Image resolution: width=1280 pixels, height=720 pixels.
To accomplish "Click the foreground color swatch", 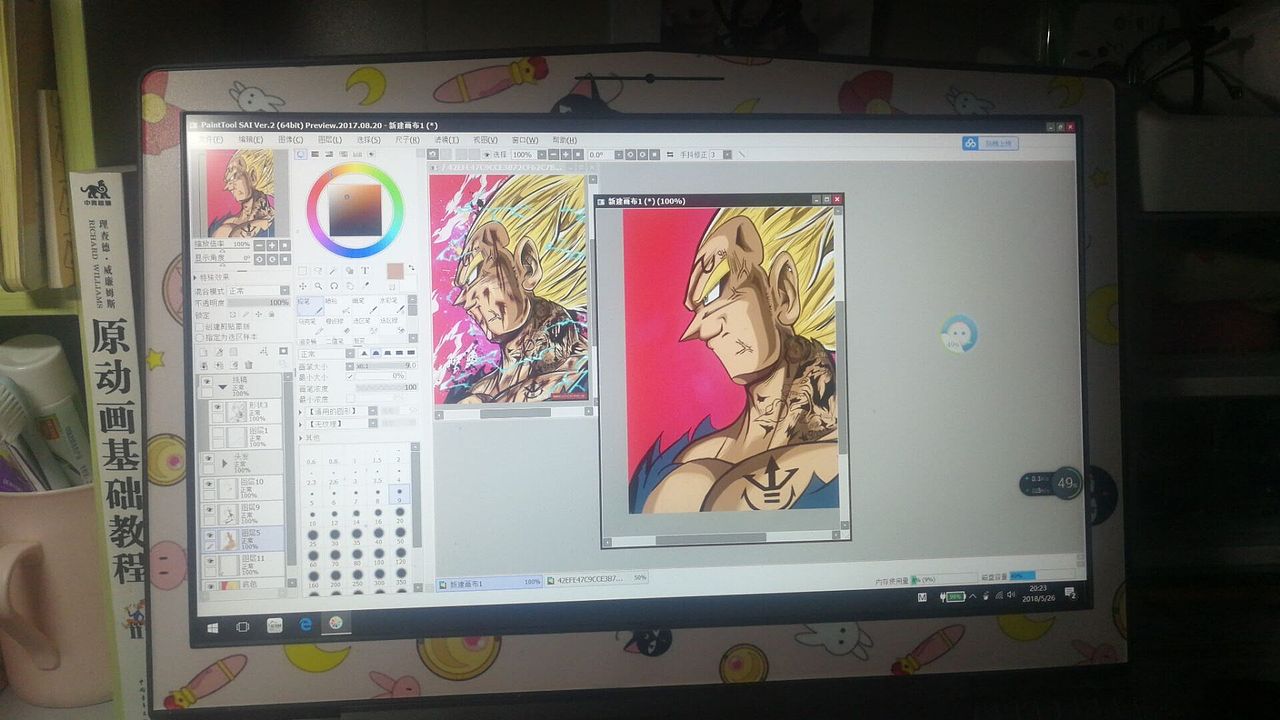I will click(x=395, y=271).
